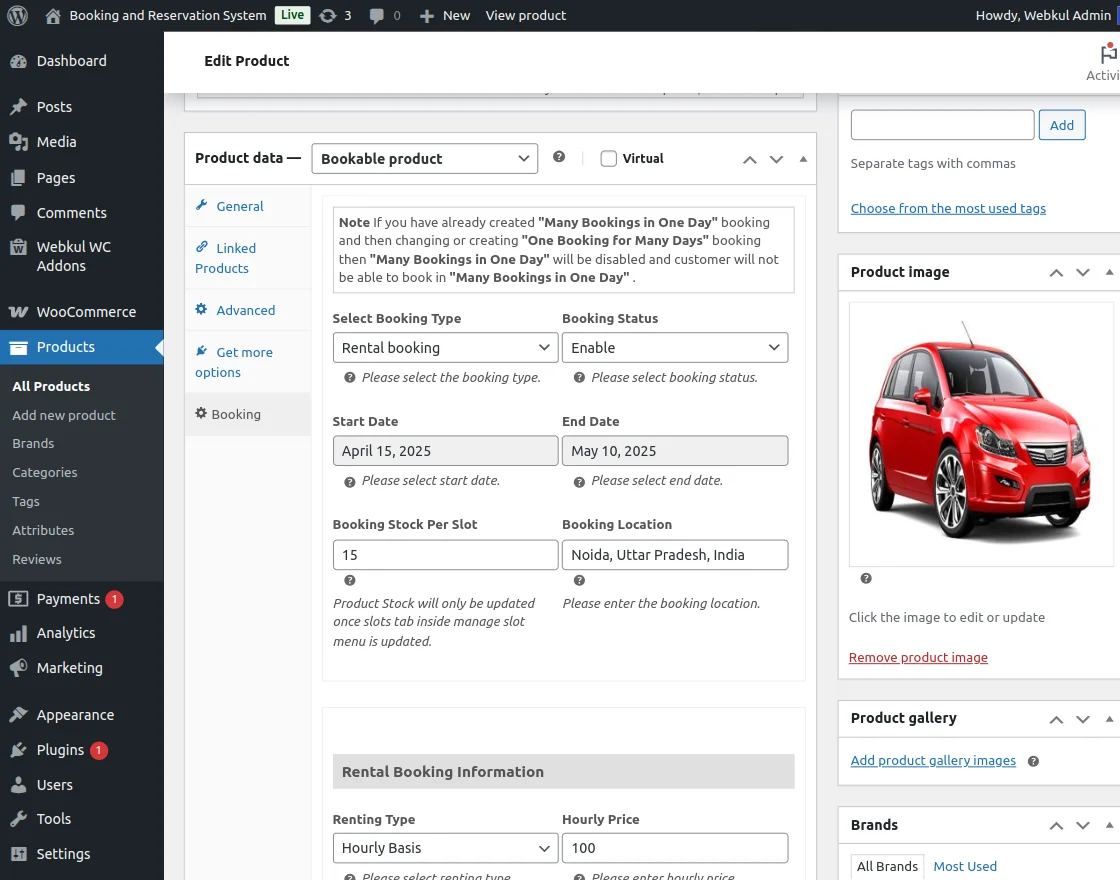Open WooCommerce in the sidebar menu
This screenshot has height=880, width=1120.
click(x=86, y=311)
